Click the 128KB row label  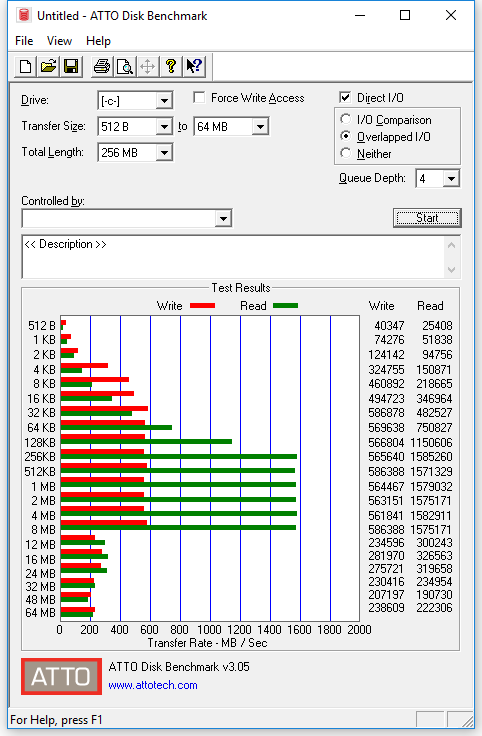[40, 442]
